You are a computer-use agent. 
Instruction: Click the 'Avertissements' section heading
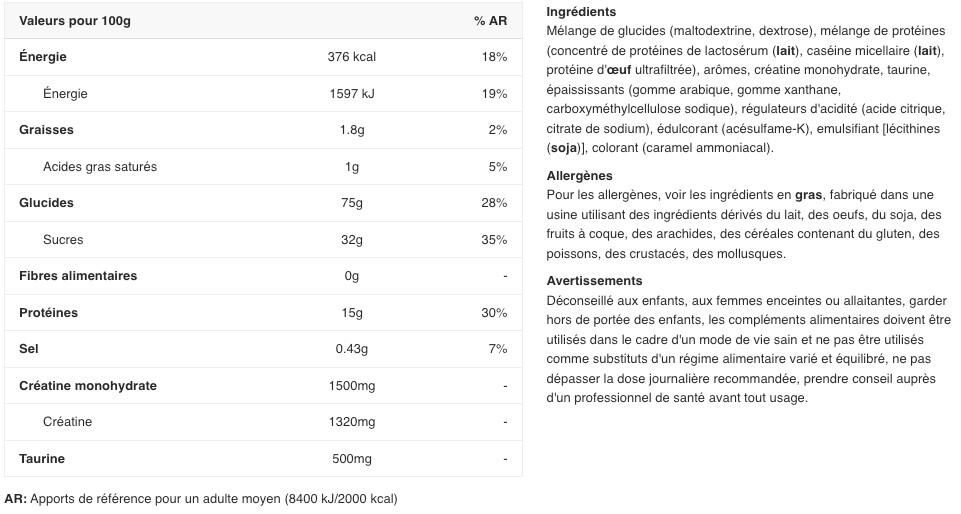594,281
